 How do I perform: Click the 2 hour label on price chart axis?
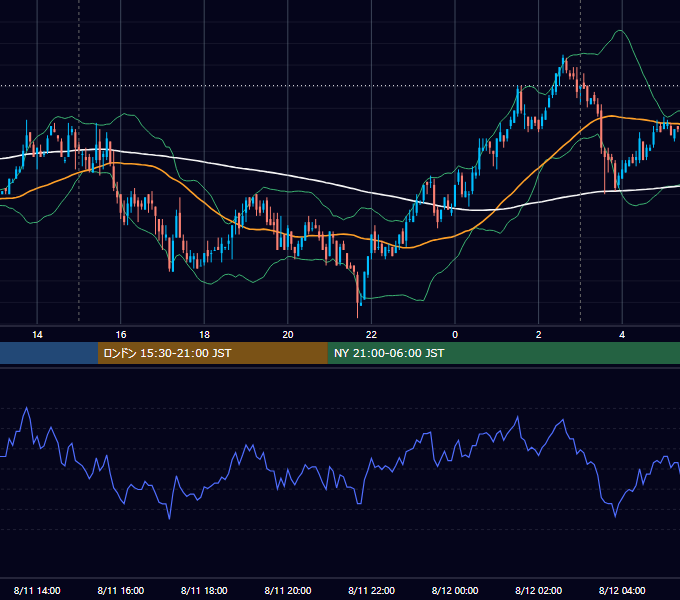tap(539, 335)
